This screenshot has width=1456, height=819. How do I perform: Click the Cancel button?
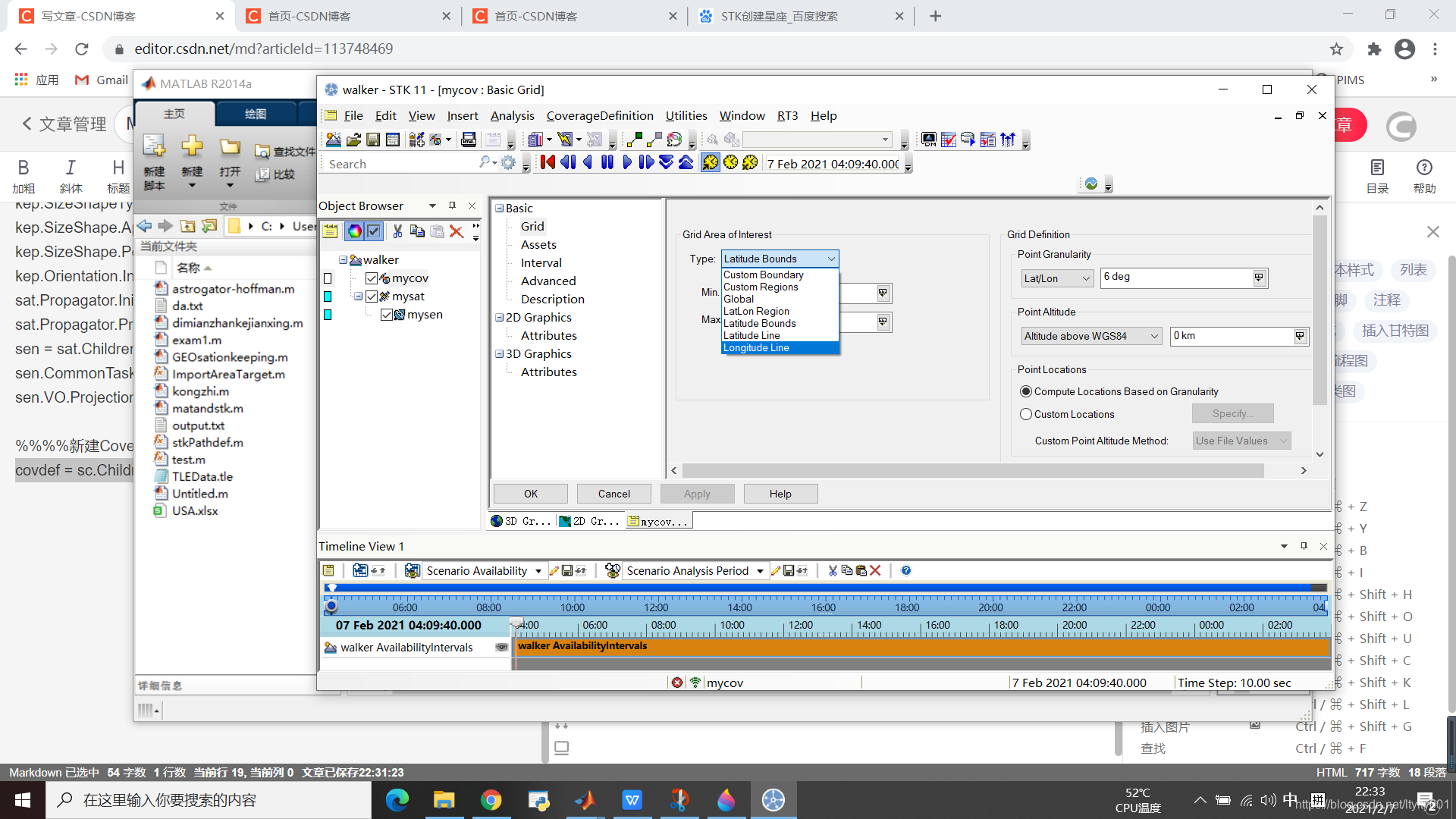click(613, 494)
